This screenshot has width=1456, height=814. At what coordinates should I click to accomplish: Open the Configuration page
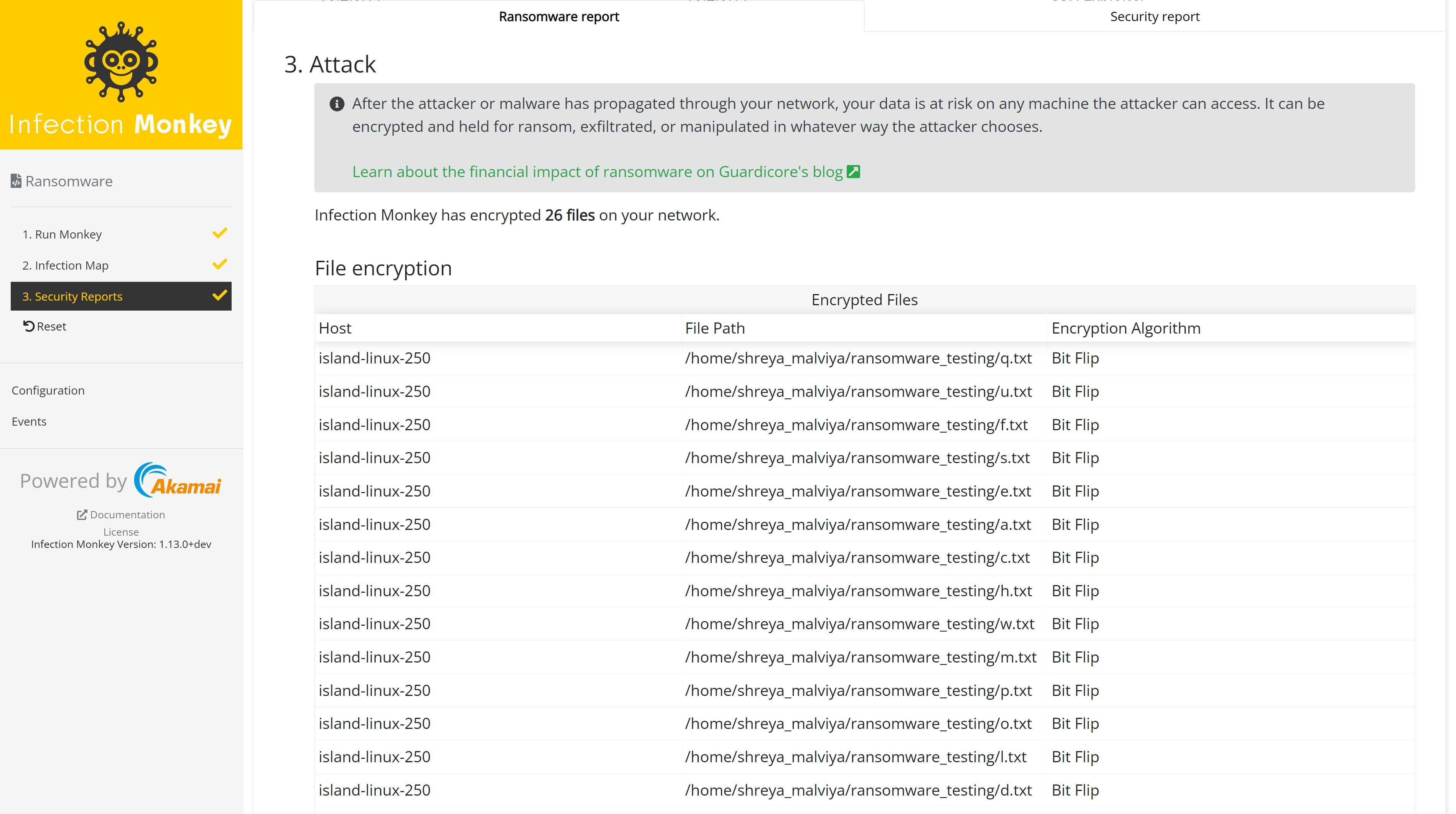click(x=48, y=391)
